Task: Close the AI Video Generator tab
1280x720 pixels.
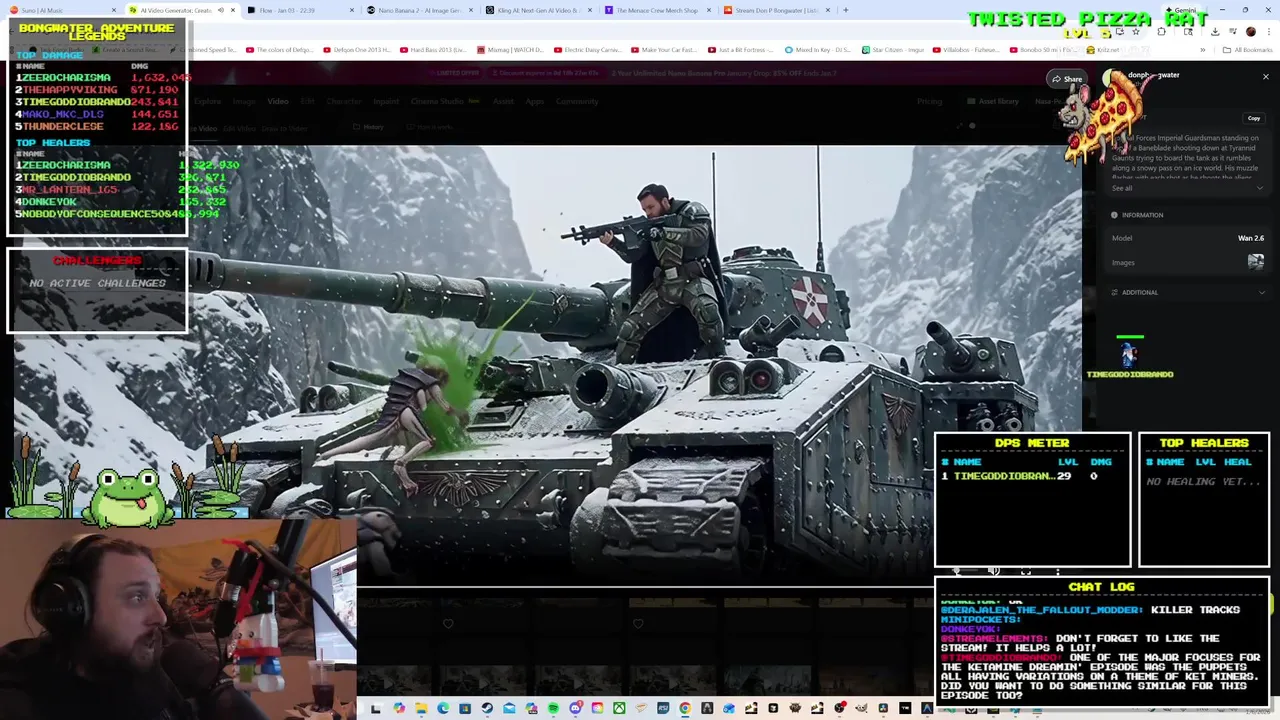Action: tap(233, 10)
